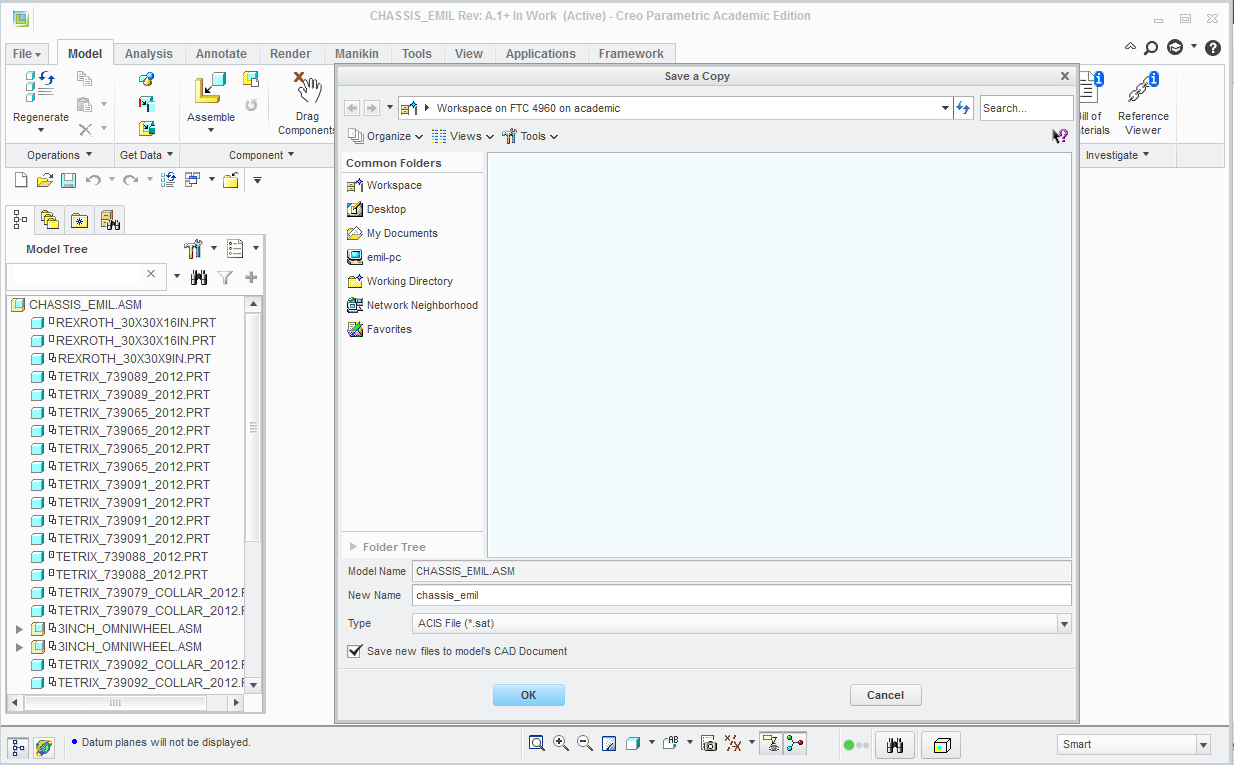
Task: Click the plus icon beside Model Tree filter
Action: (251, 277)
